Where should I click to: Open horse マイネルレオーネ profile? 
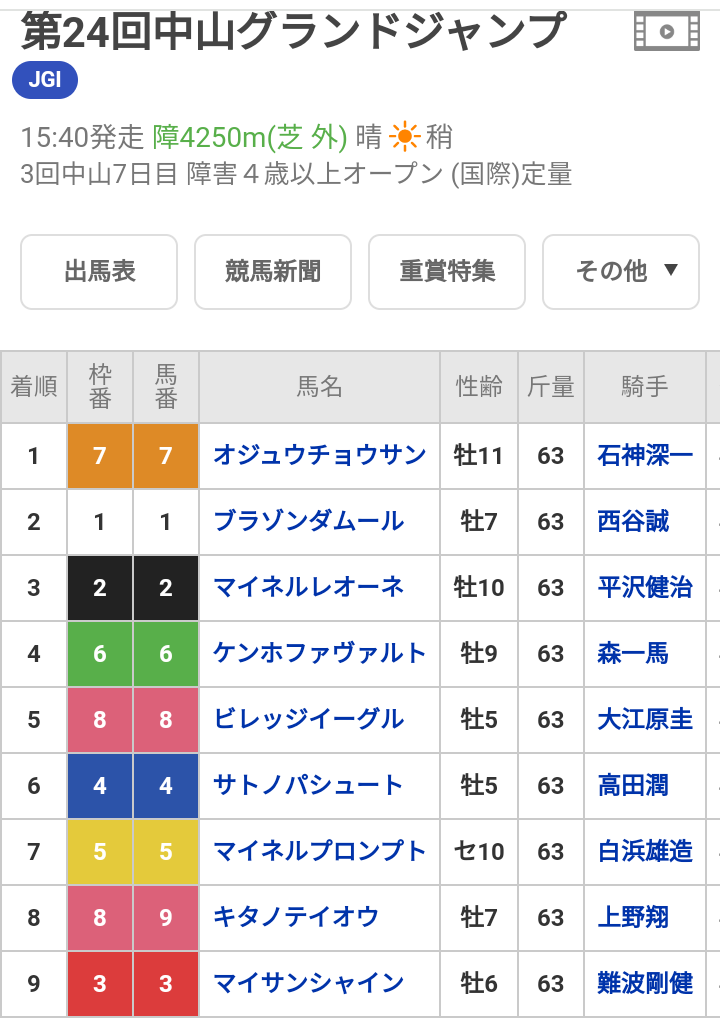coord(308,587)
